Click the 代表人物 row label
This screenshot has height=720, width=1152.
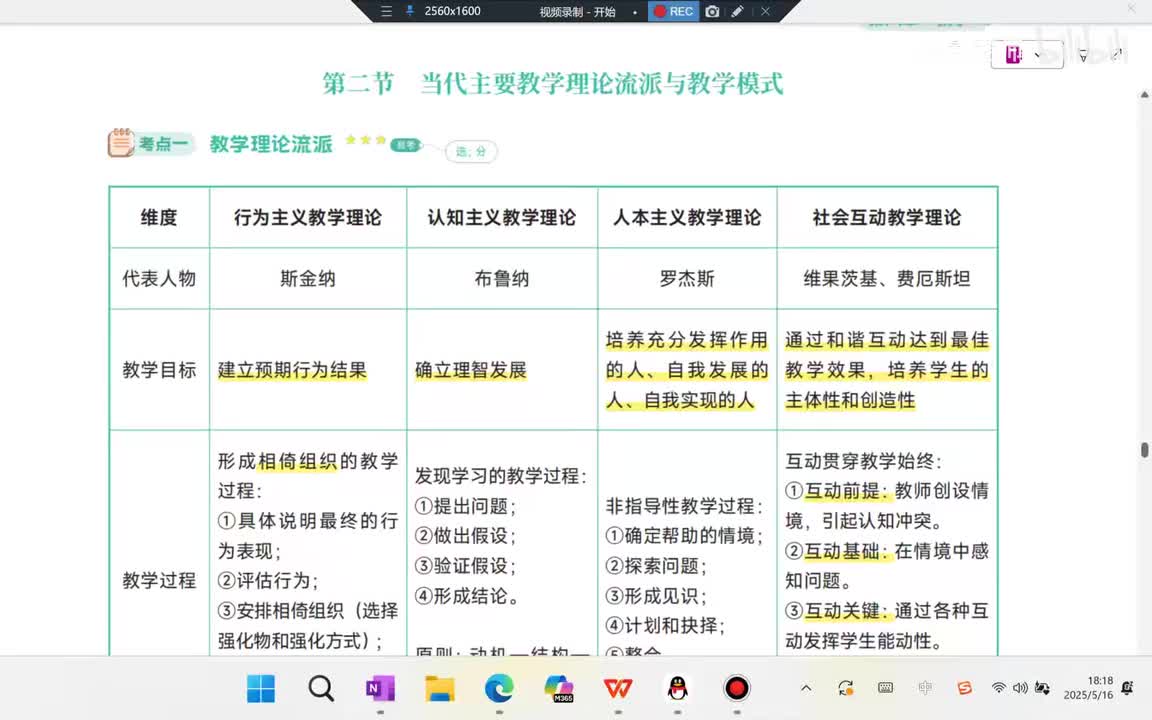coord(159,278)
